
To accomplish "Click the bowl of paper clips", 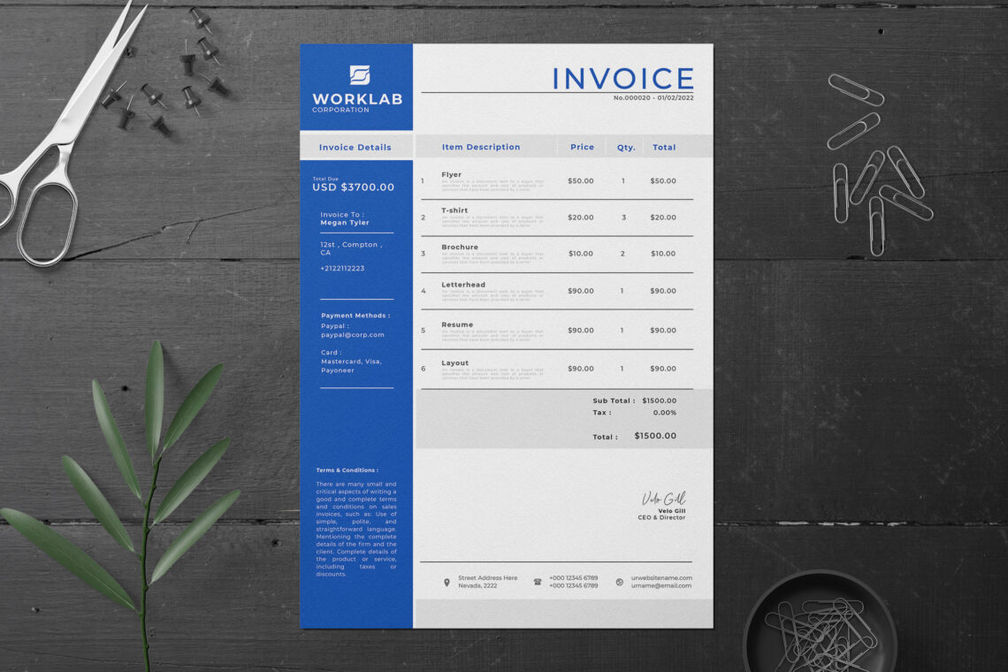I will [x=819, y=622].
